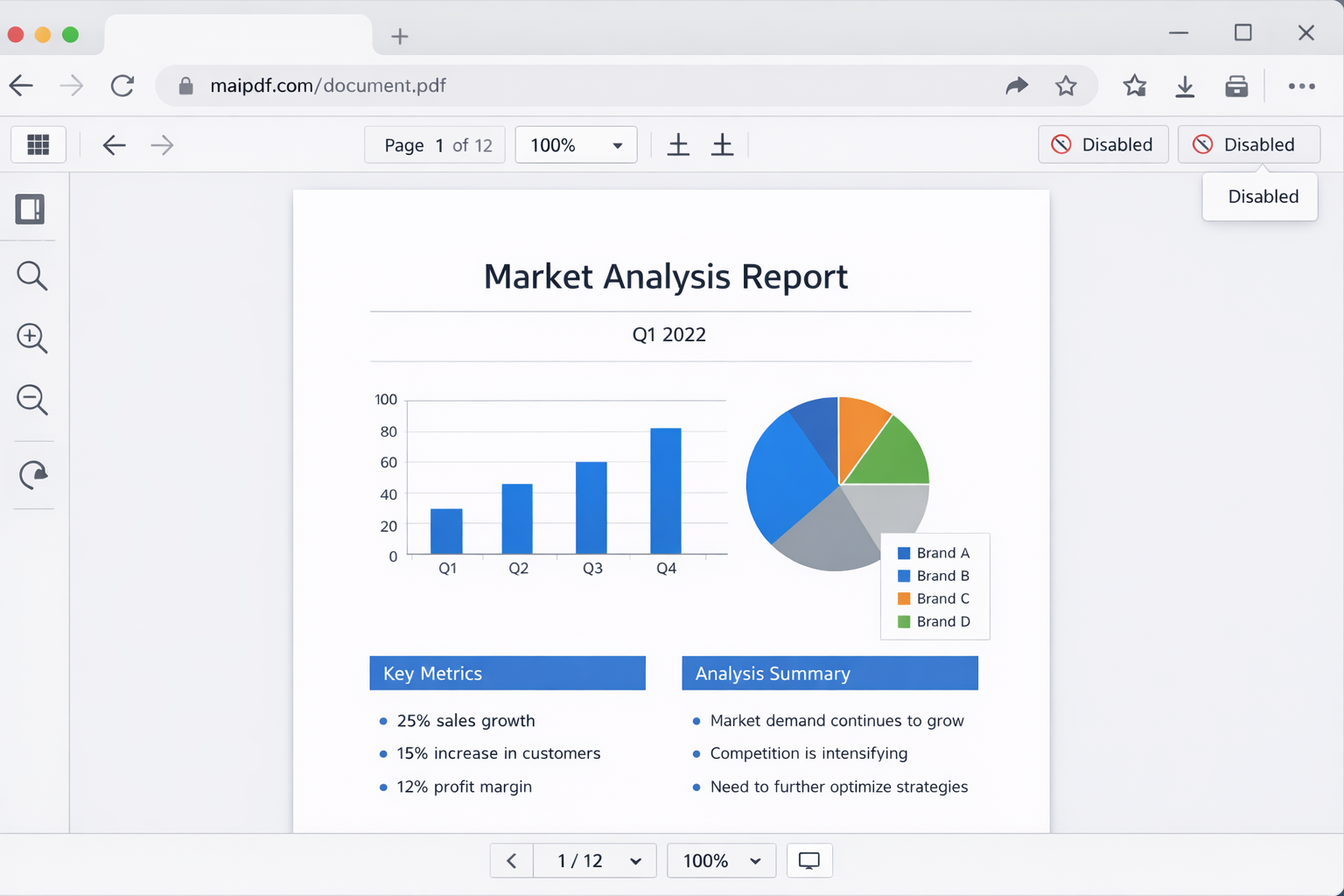
Task: Open the document search tool
Action: pos(31,276)
